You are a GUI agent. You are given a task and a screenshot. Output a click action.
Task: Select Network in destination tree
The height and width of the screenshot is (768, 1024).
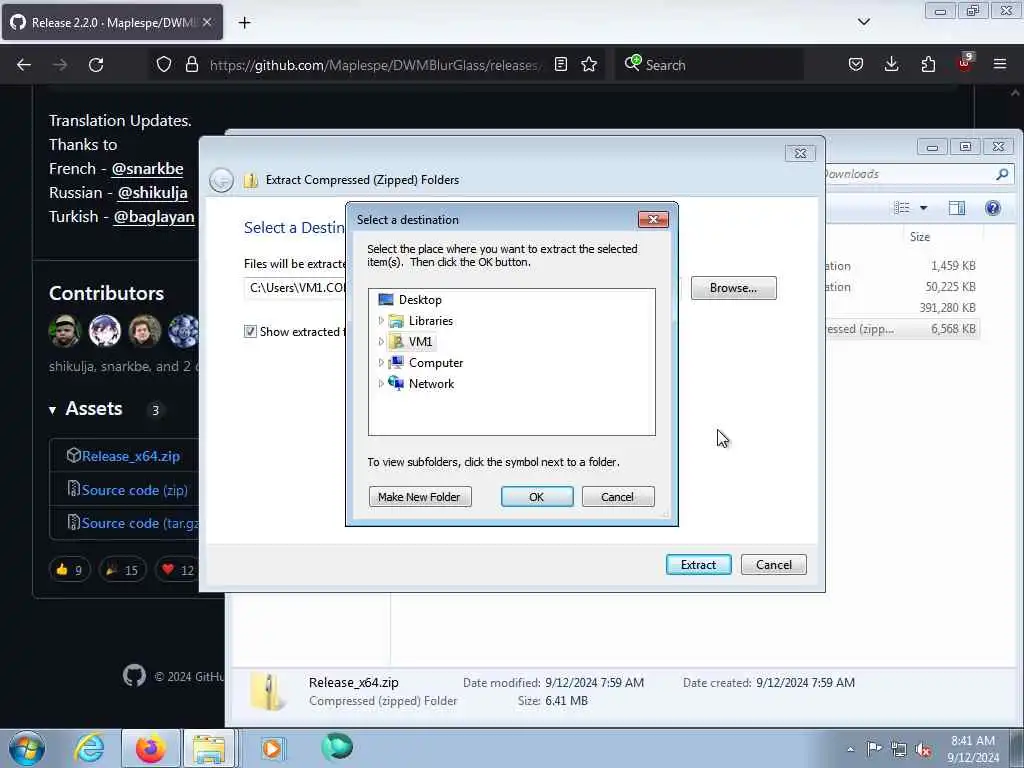431,383
